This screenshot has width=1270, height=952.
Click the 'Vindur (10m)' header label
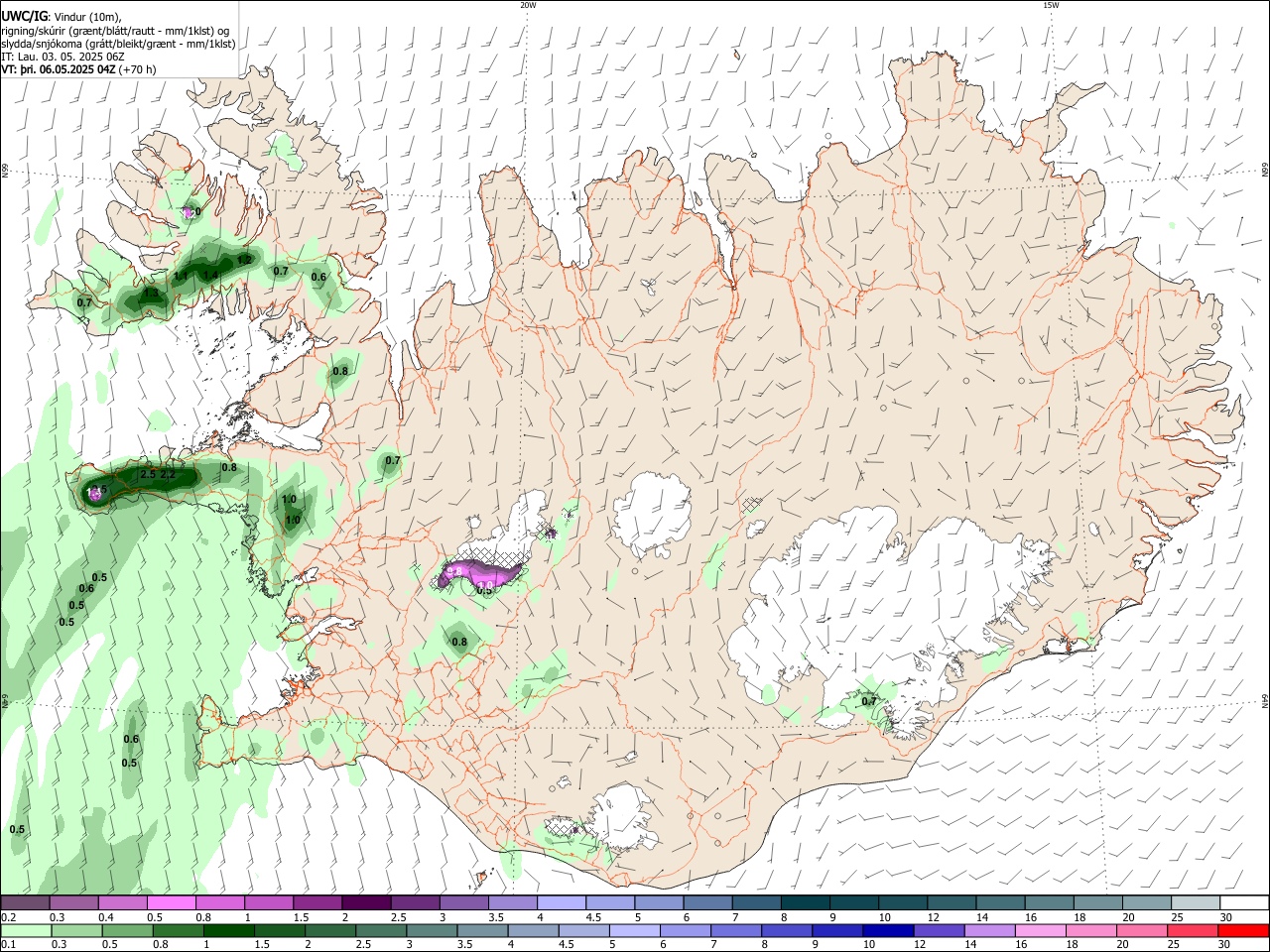pyautogui.click(x=86, y=17)
